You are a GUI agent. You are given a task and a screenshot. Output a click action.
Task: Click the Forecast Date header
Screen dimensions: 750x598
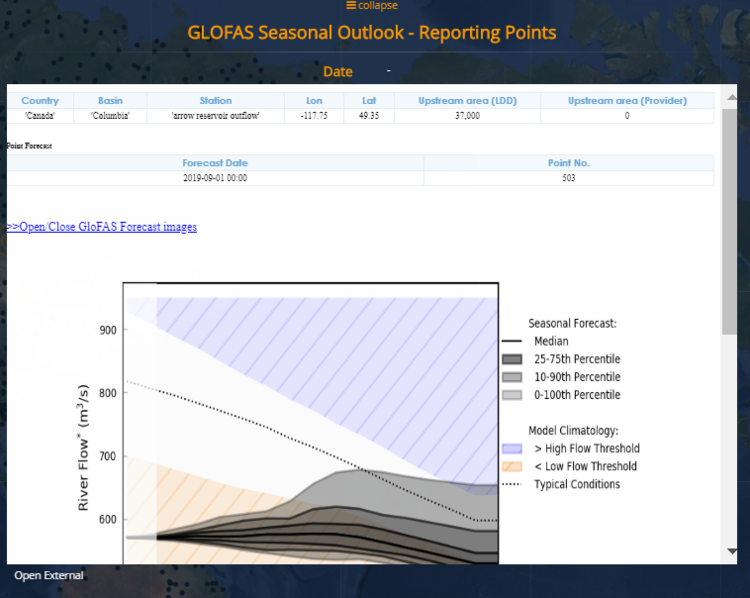[x=215, y=163]
